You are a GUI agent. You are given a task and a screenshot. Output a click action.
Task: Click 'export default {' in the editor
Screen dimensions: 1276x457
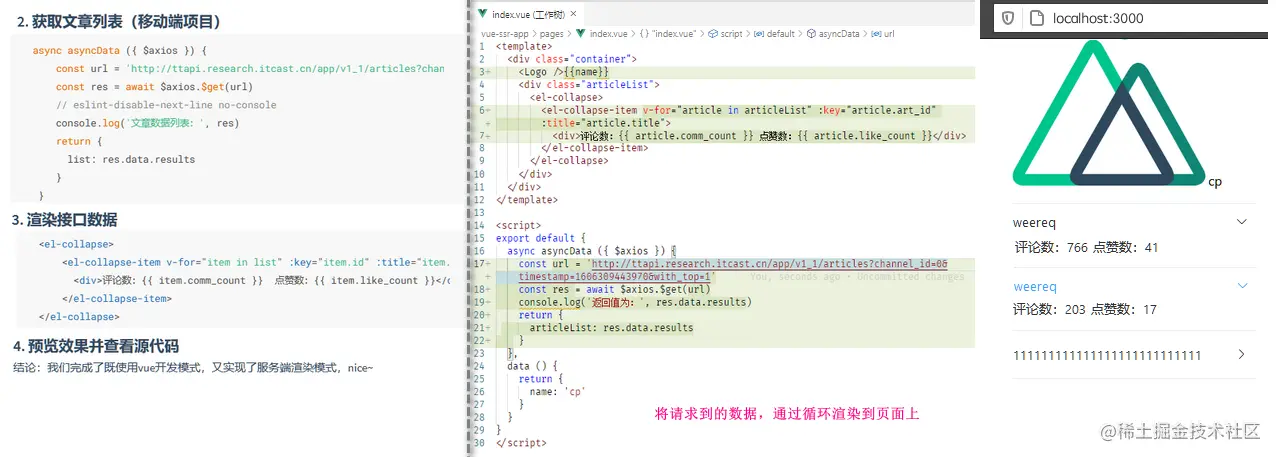point(540,238)
